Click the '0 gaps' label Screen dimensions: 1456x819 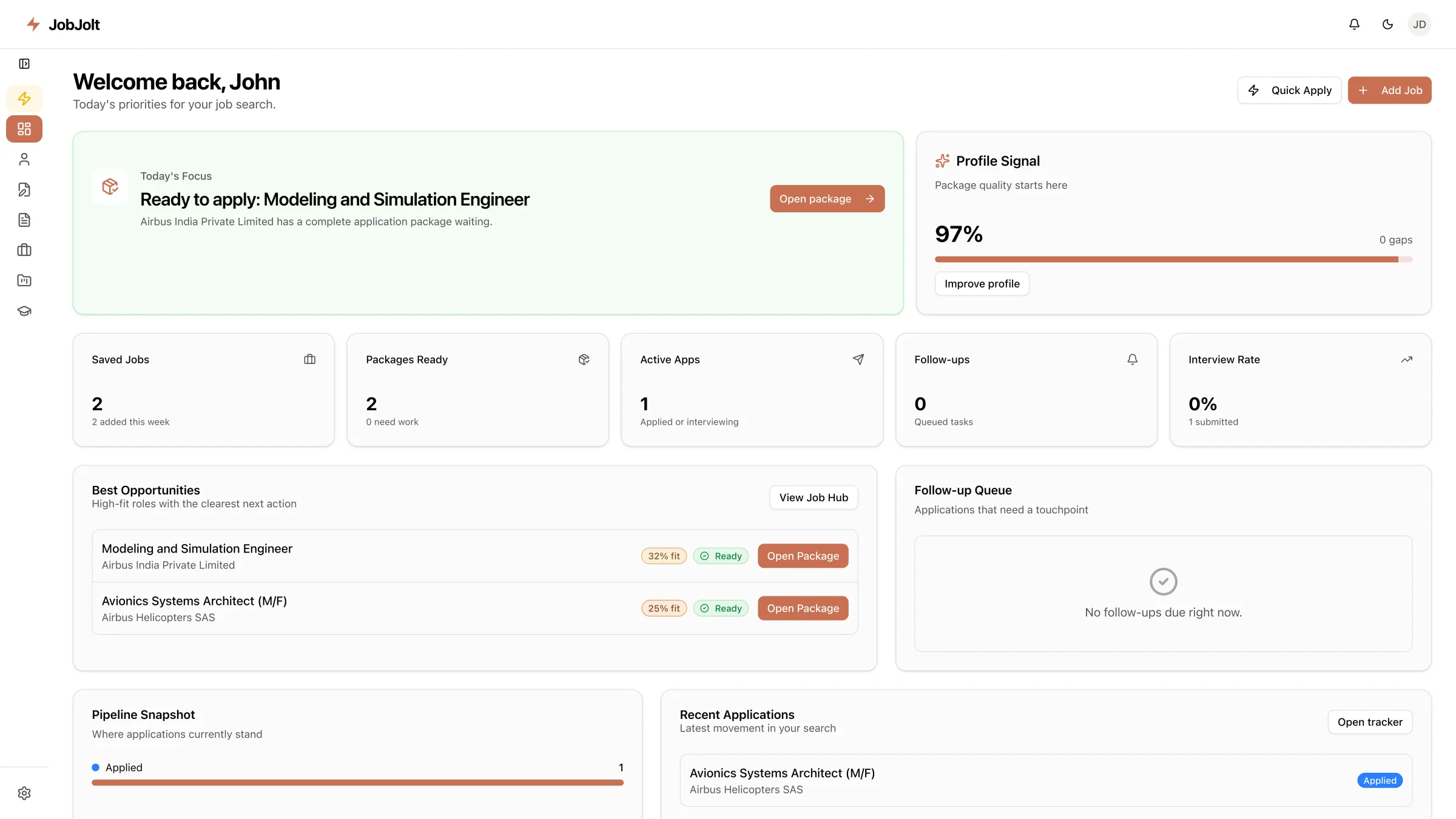pyautogui.click(x=1395, y=240)
